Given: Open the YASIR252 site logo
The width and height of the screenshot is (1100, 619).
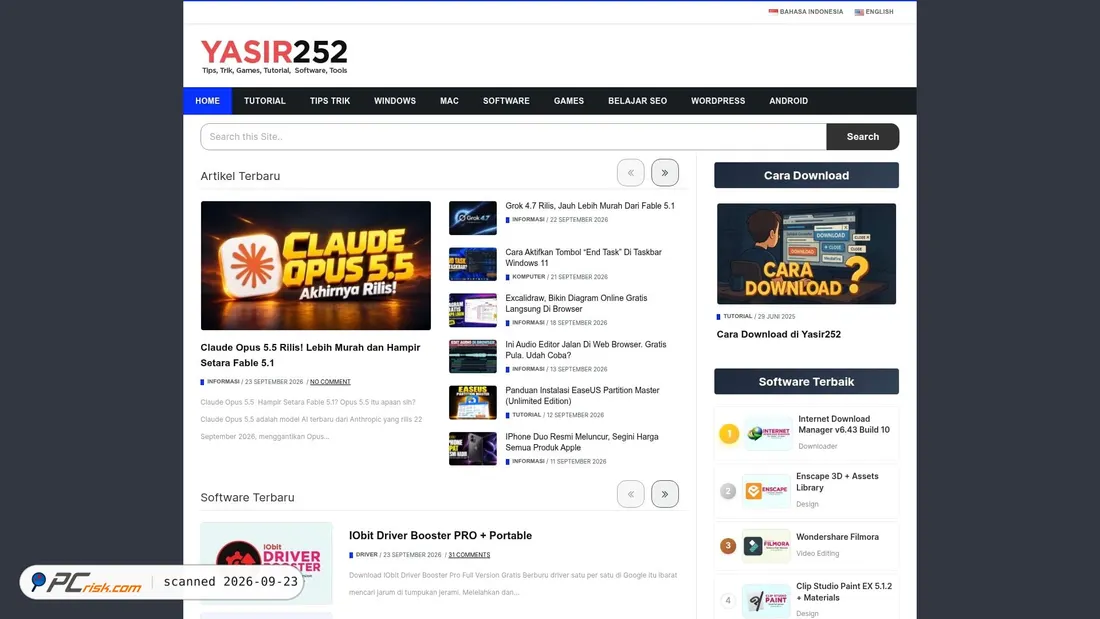Looking at the screenshot, I should (x=274, y=56).
